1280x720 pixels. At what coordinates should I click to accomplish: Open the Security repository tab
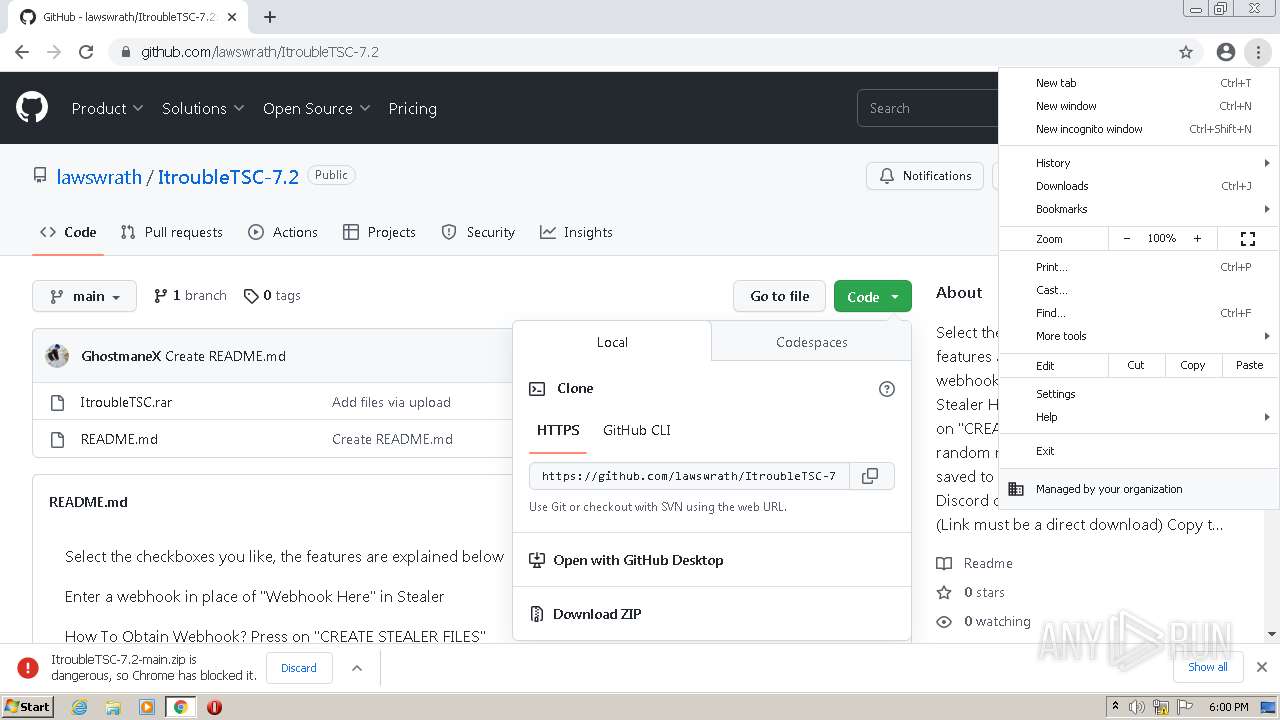point(478,232)
